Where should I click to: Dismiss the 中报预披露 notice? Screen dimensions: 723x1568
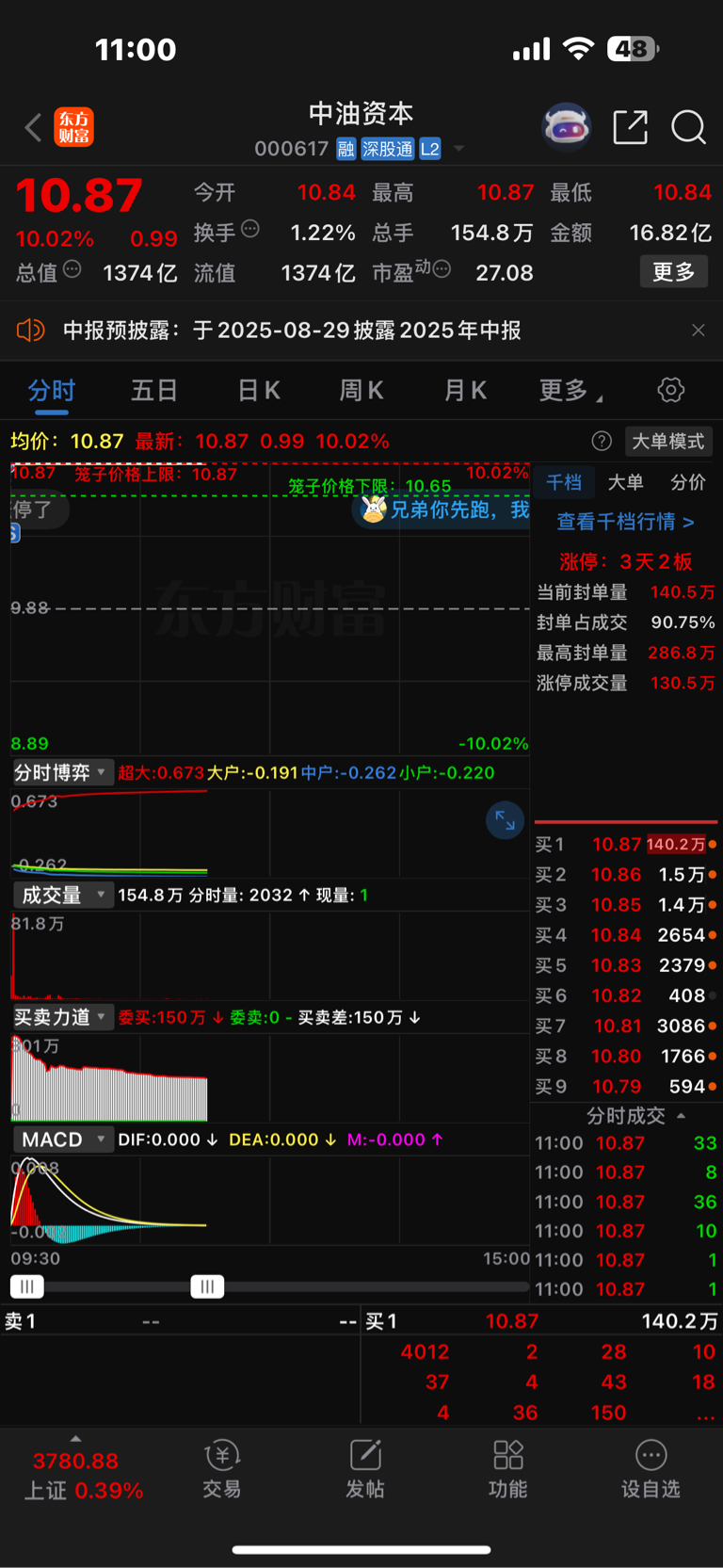coord(698,331)
